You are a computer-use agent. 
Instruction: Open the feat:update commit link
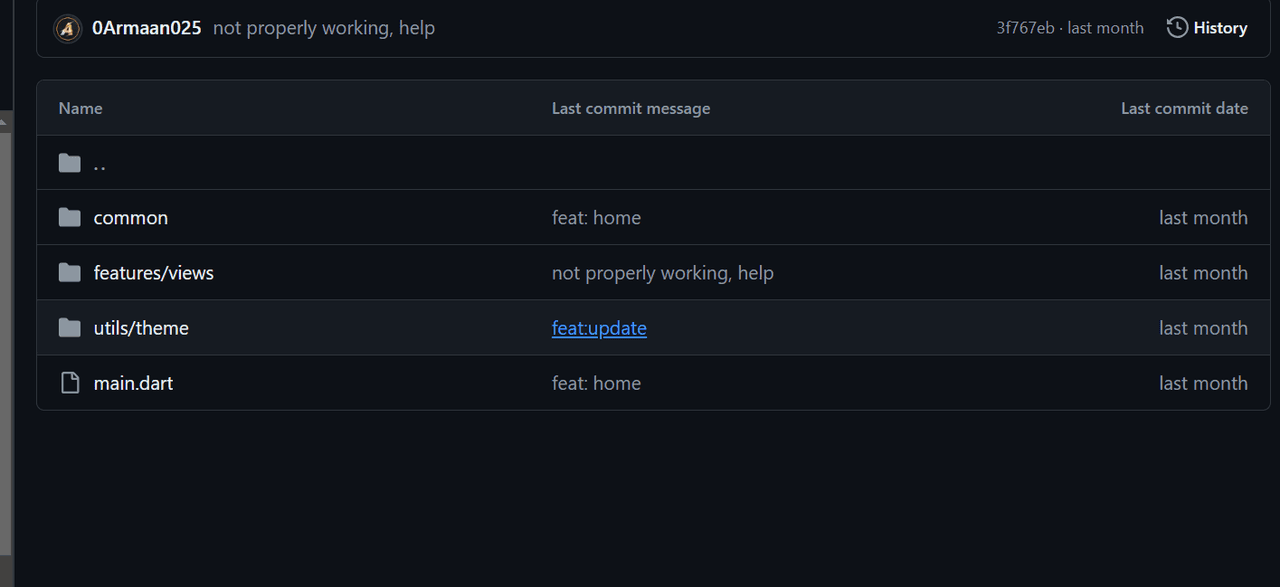[599, 328]
